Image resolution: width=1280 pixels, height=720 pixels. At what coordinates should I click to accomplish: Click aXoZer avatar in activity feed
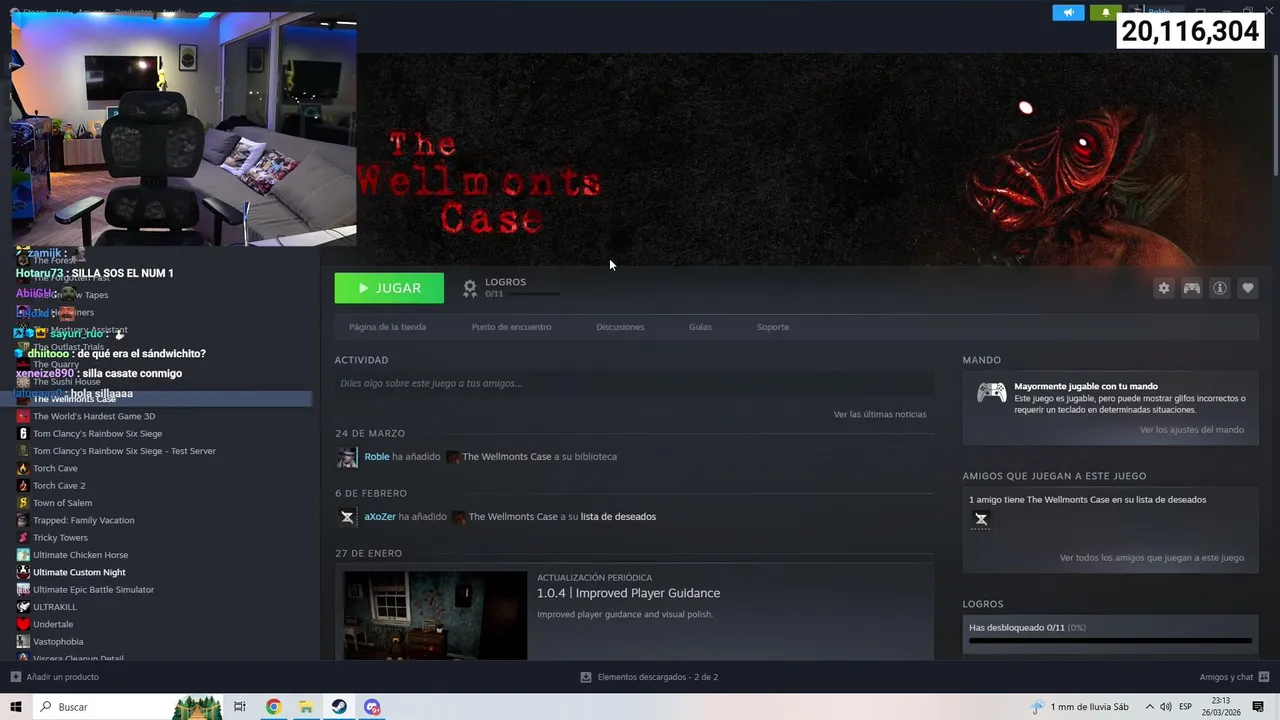[347, 517]
